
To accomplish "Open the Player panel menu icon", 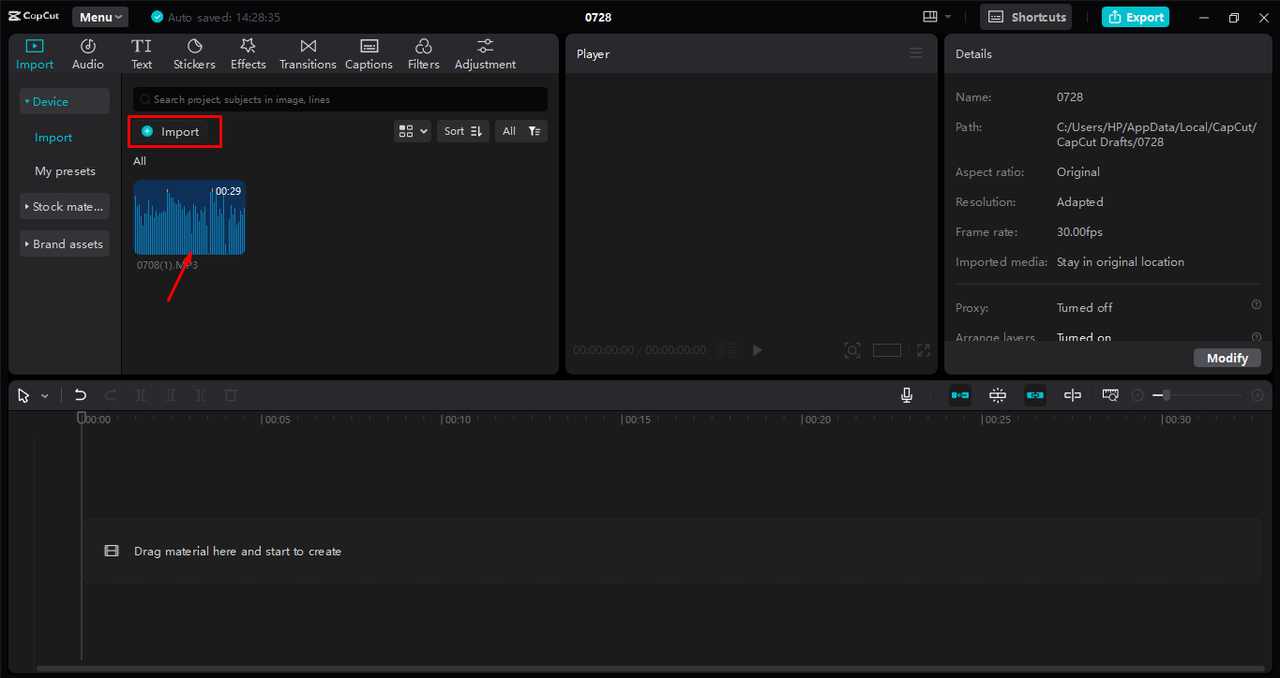I will 916,53.
